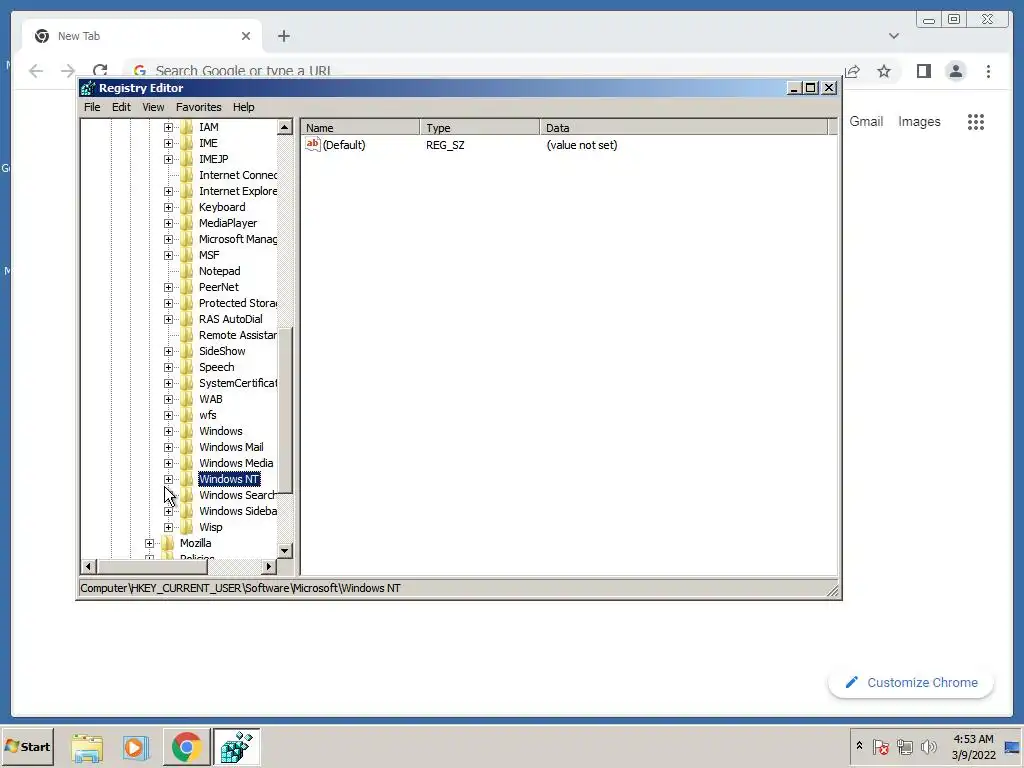Image resolution: width=1024 pixels, height=768 pixels.
Task: Select the SystemCertificates key
Action: tap(238, 383)
